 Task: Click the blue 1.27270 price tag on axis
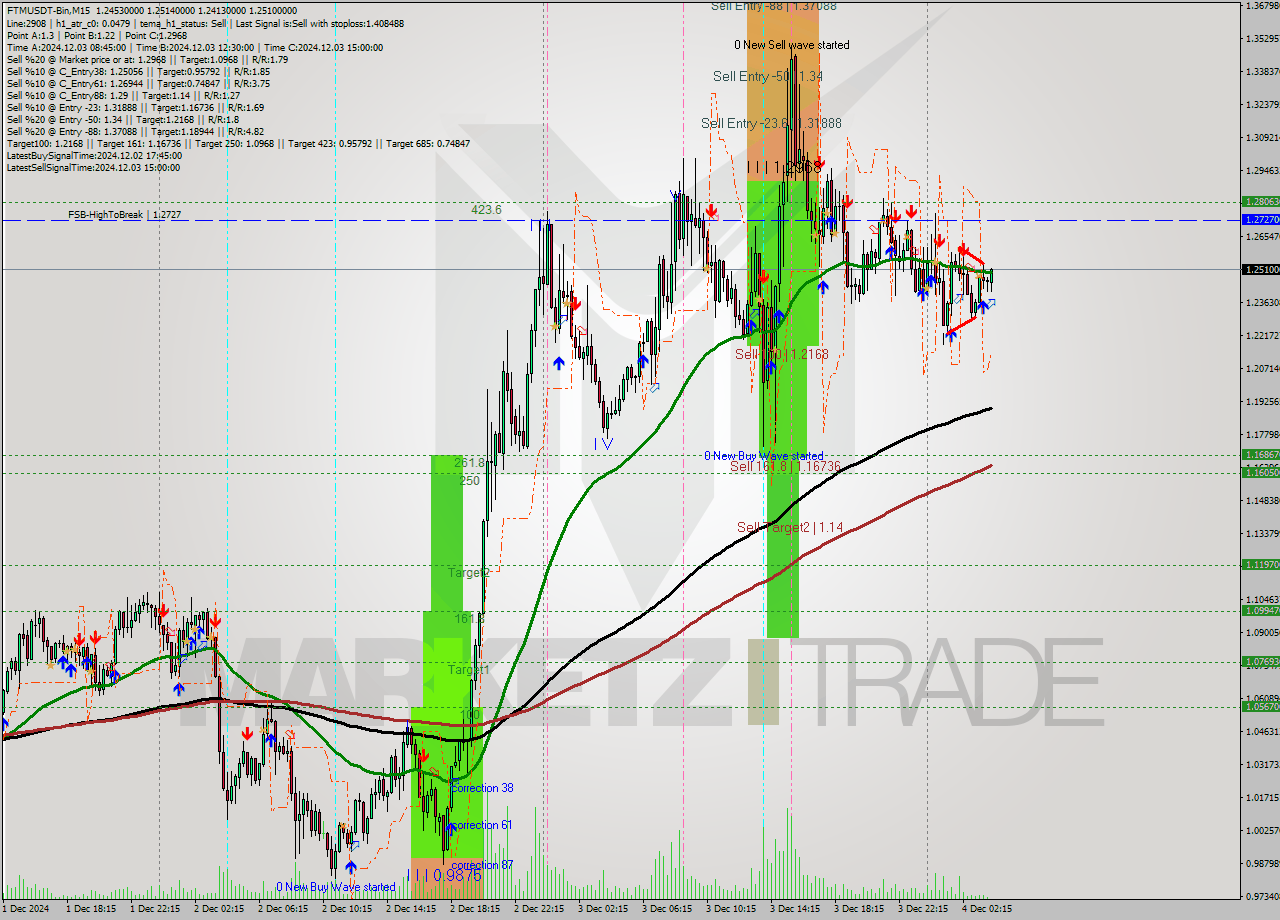[1261, 219]
